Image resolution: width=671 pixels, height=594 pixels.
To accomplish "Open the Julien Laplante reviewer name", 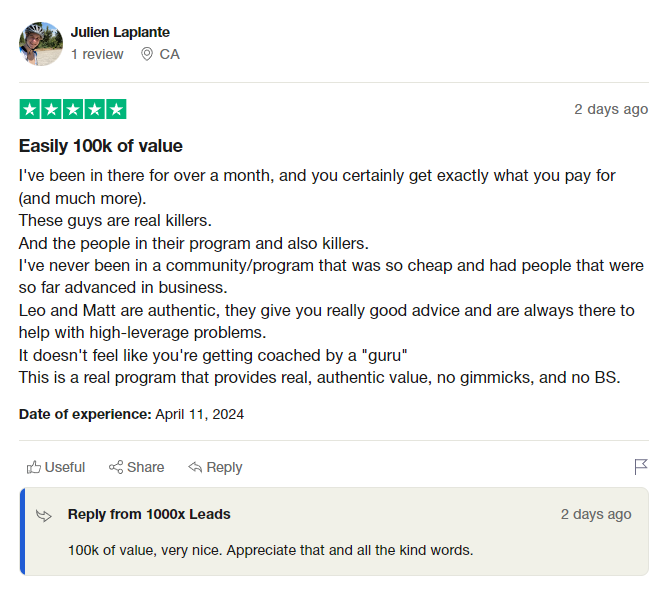I will click(120, 32).
